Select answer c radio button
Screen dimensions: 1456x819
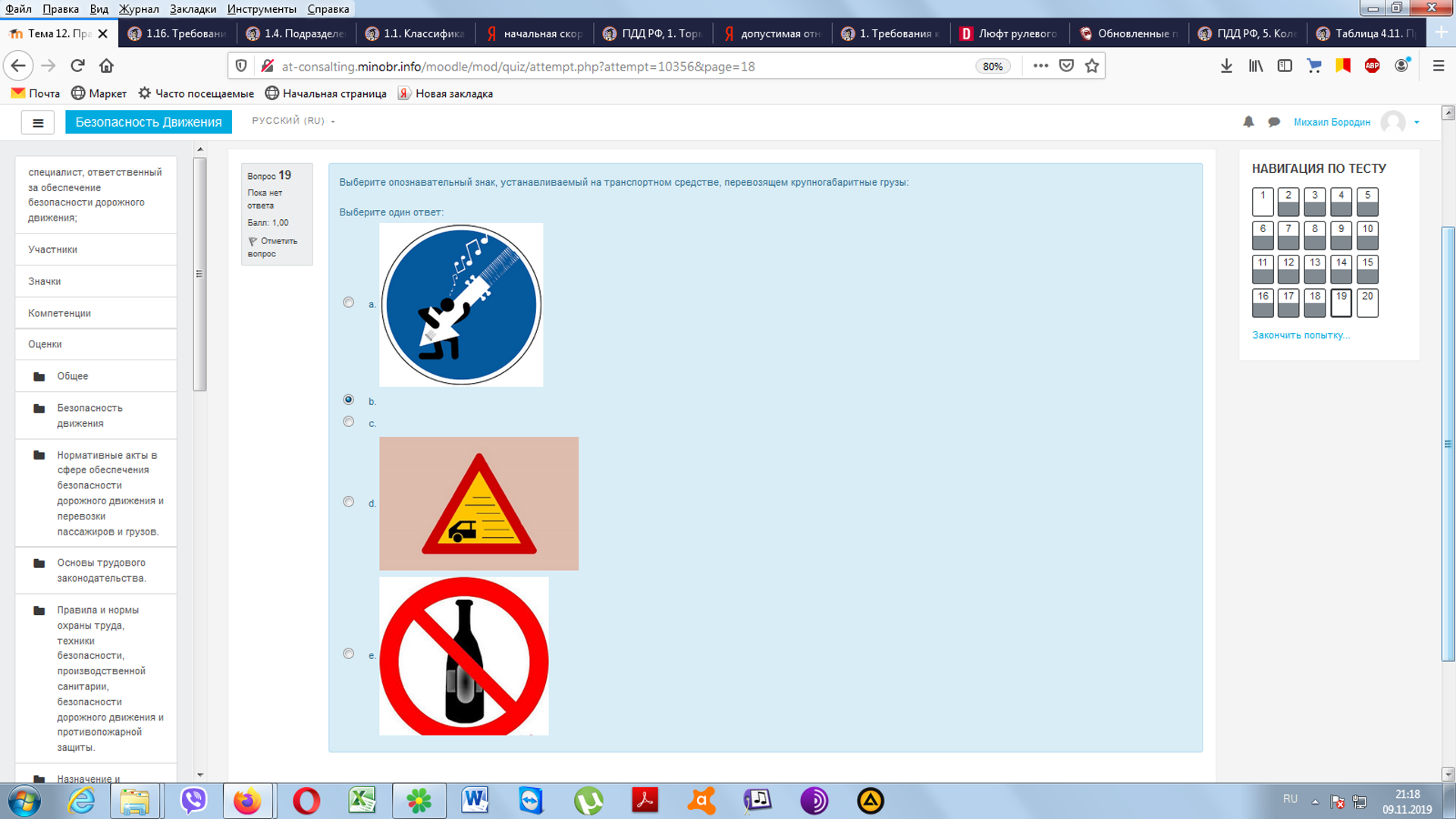click(x=349, y=422)
